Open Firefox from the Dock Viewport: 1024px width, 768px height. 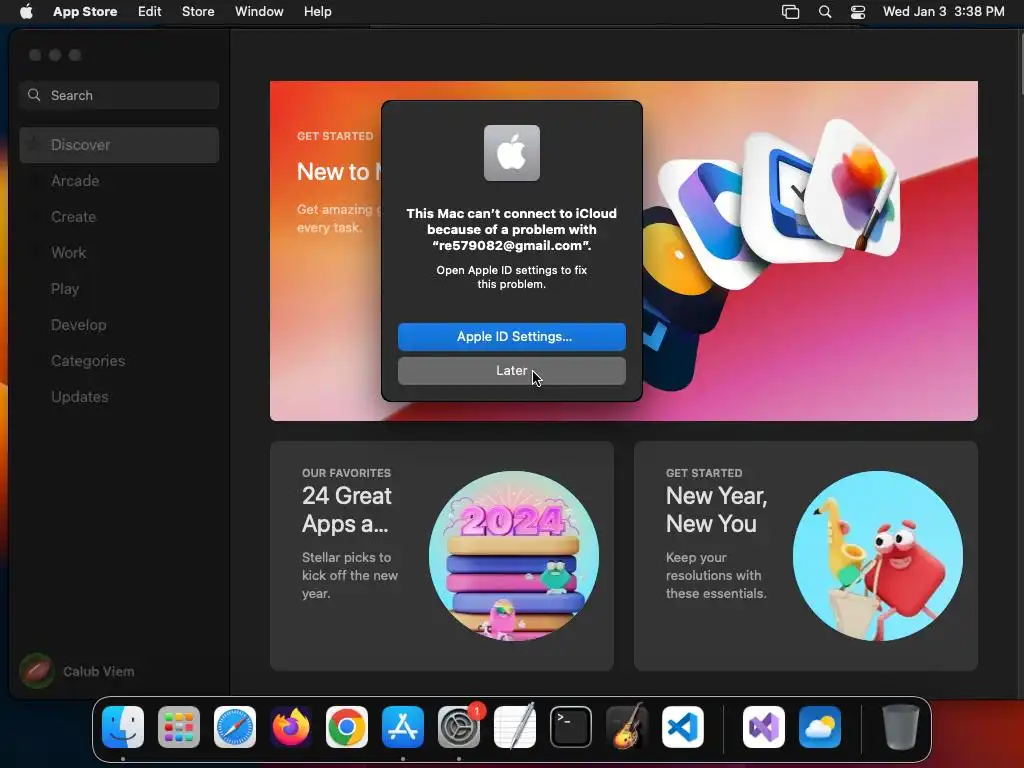click(291, 727)
